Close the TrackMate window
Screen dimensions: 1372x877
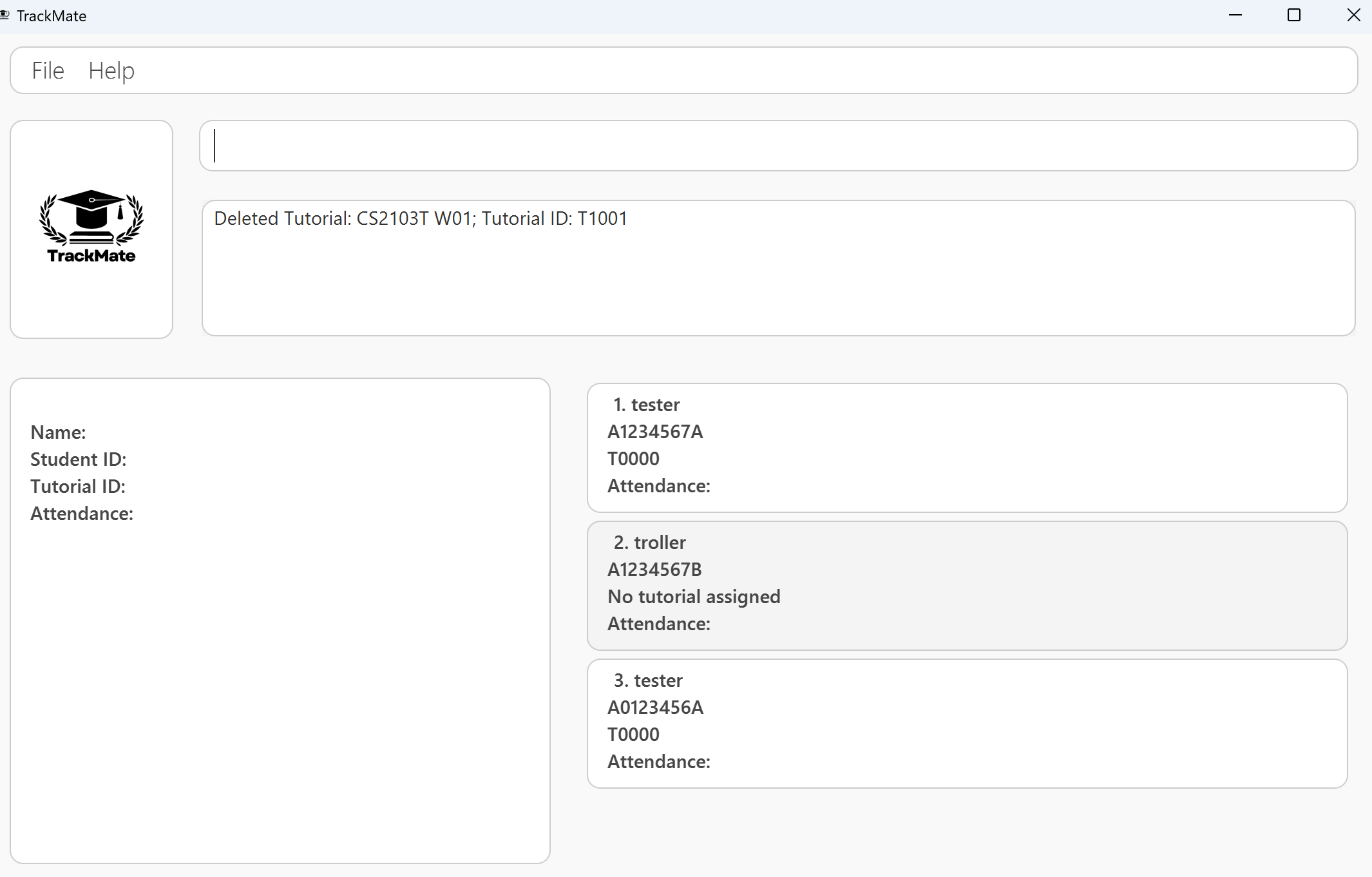pos(1353,15)
